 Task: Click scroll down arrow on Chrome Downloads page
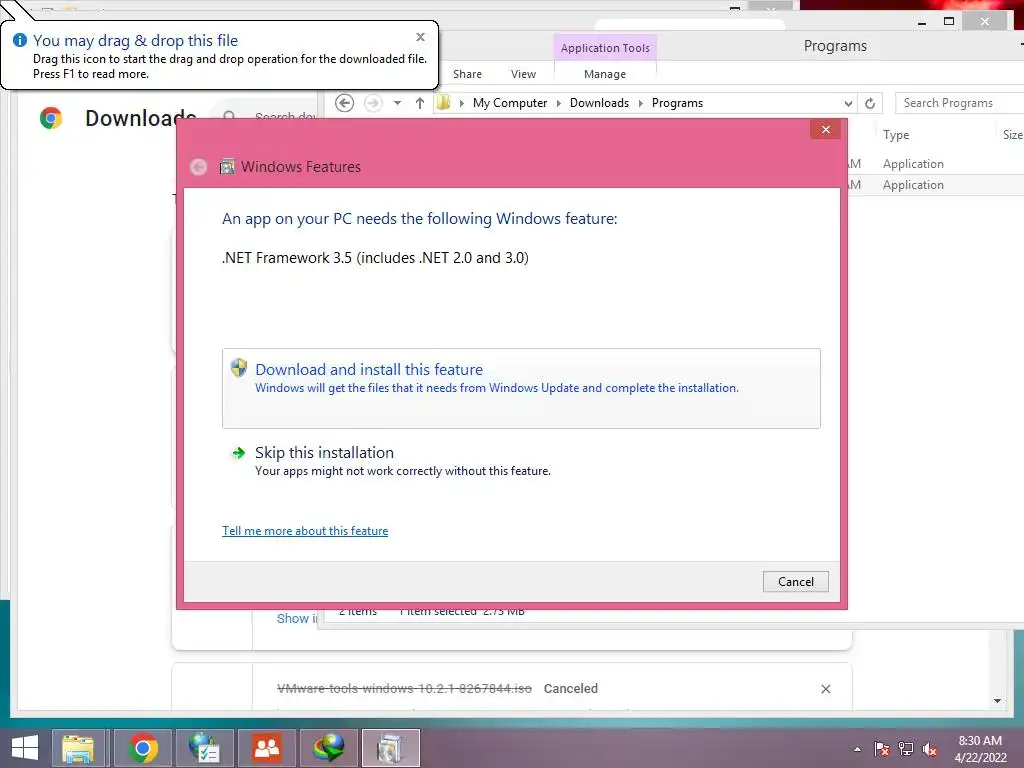pyautogui.click(x=997, y=701)
